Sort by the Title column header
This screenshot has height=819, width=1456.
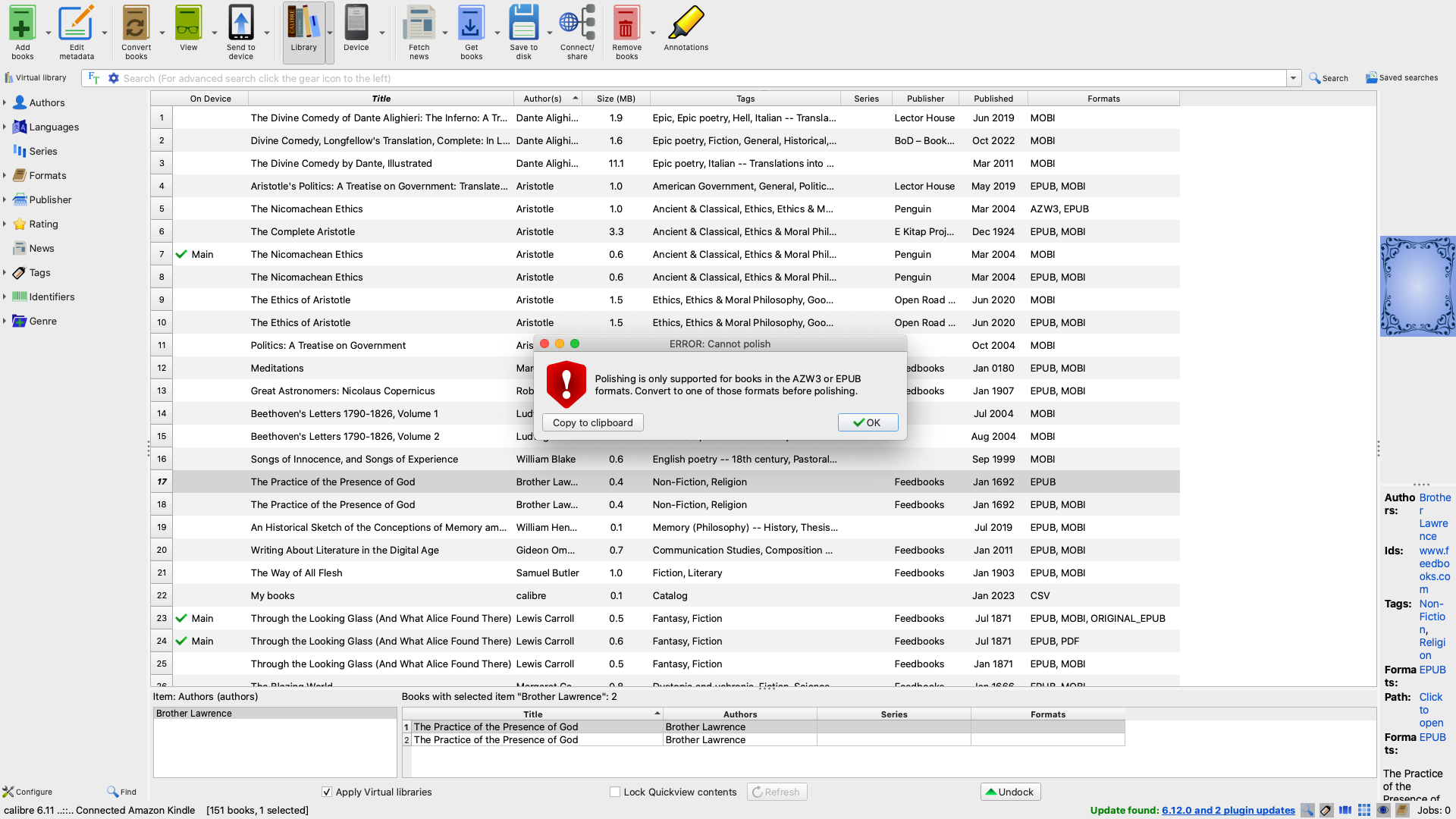[381, 99]
